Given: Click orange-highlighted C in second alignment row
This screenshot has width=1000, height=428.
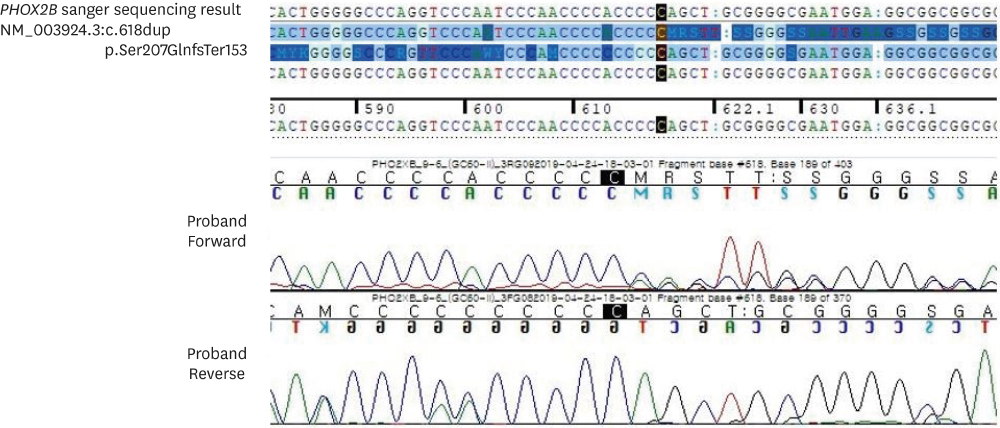Looking at the screenshot, I should point(662,33).
